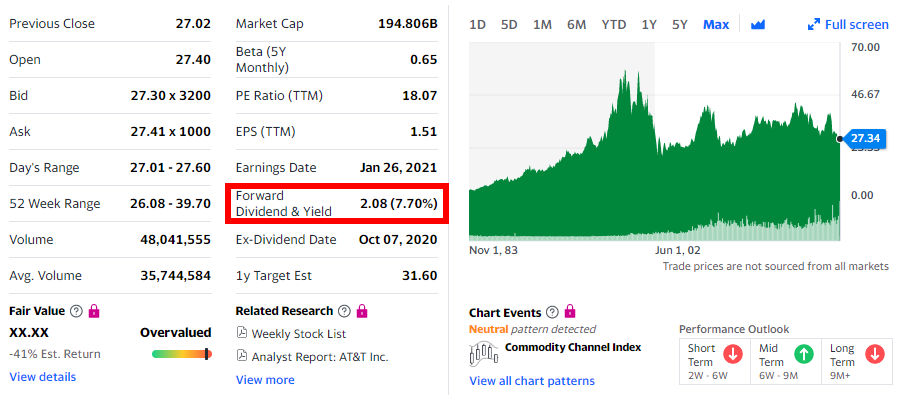This screenshot has width=905, height=396.
Task: Click the Weekly Stock List document icon
Action: click(242, 333)
